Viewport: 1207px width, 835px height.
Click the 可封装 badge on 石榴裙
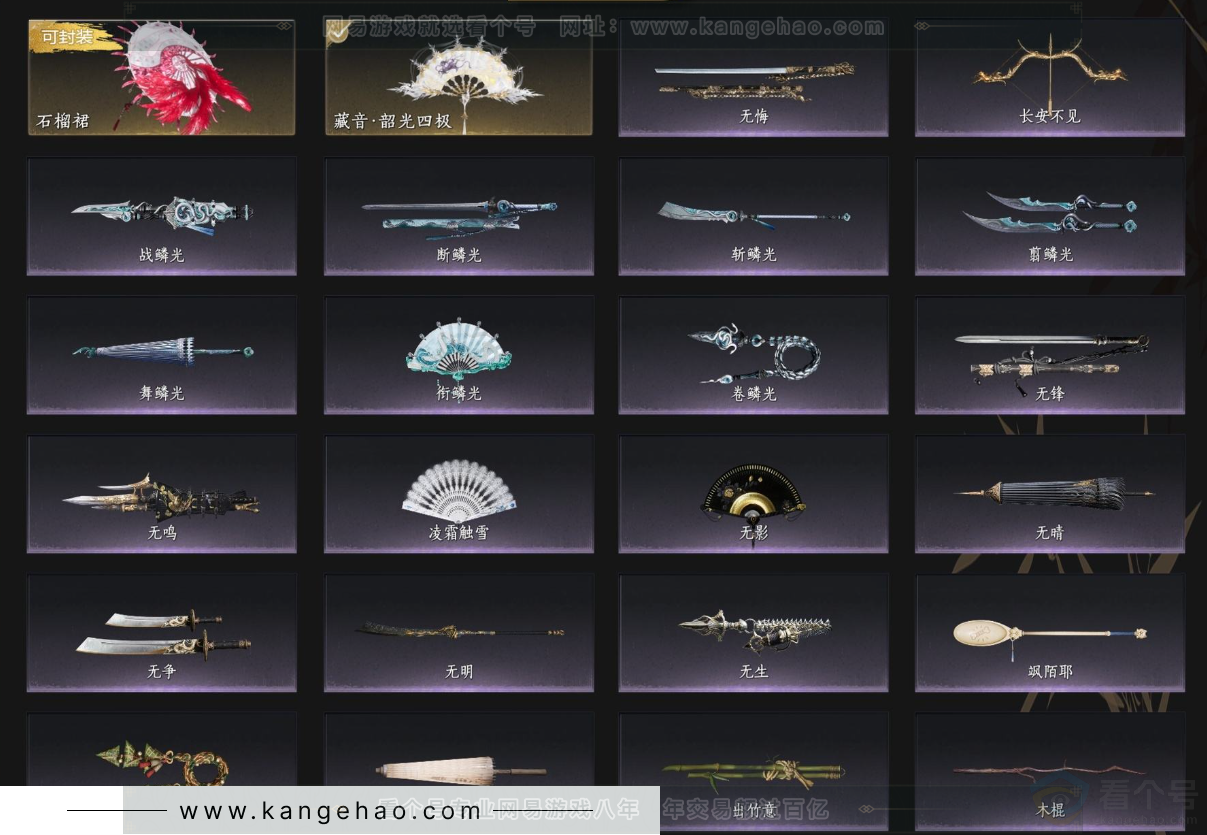tap(67, 37)
